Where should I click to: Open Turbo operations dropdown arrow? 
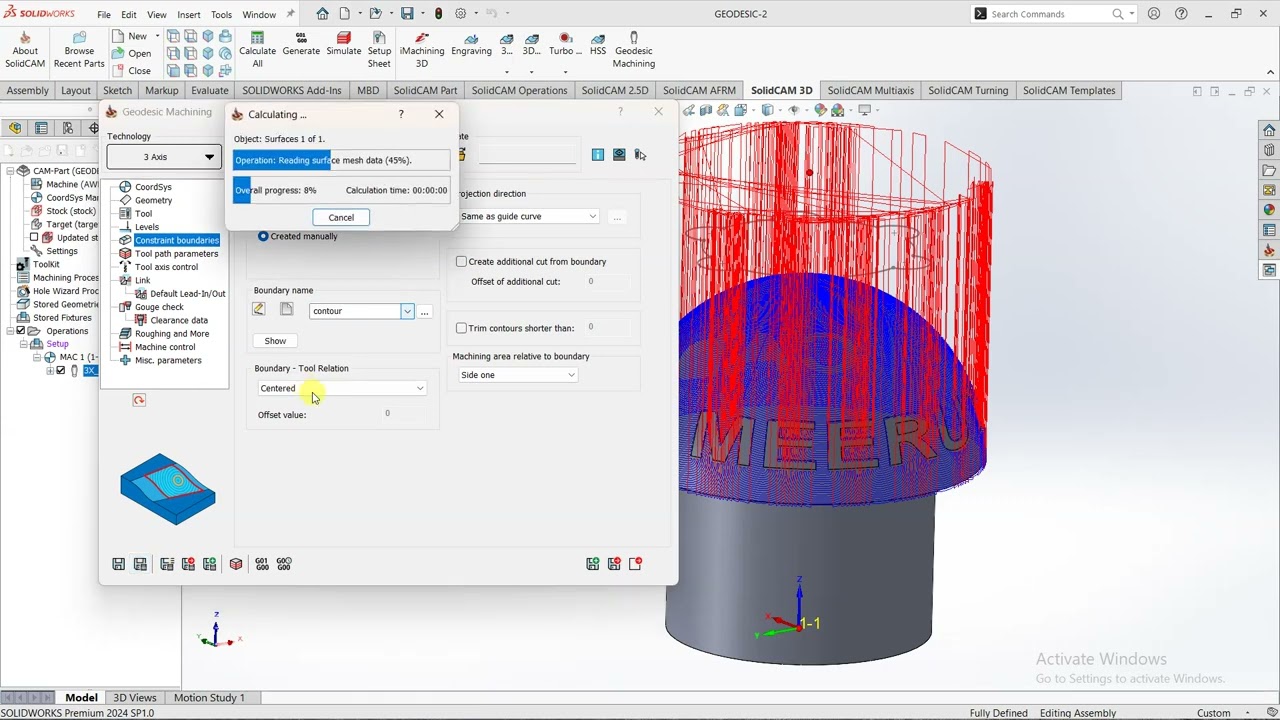(x=565, y=72)
